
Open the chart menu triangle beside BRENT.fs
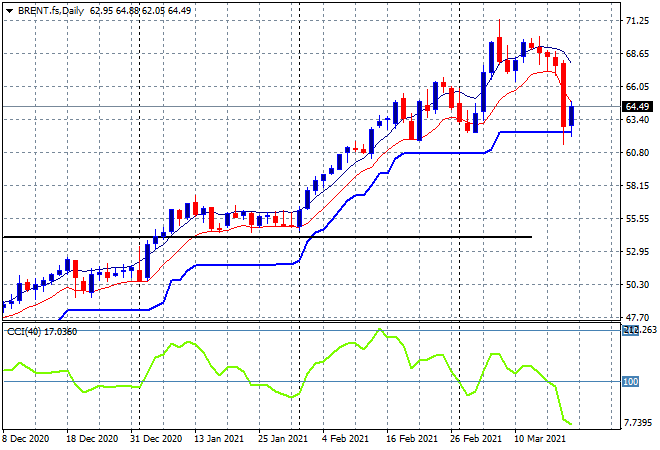pyautogui.click(x=9, y=11)
